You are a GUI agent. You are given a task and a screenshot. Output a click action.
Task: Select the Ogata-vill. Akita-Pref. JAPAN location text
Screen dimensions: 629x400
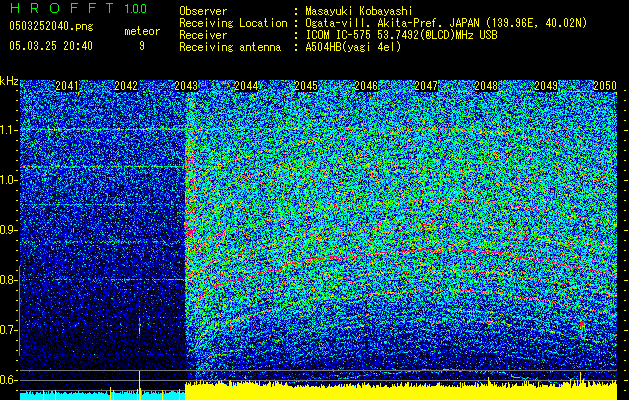click(446, 23)
